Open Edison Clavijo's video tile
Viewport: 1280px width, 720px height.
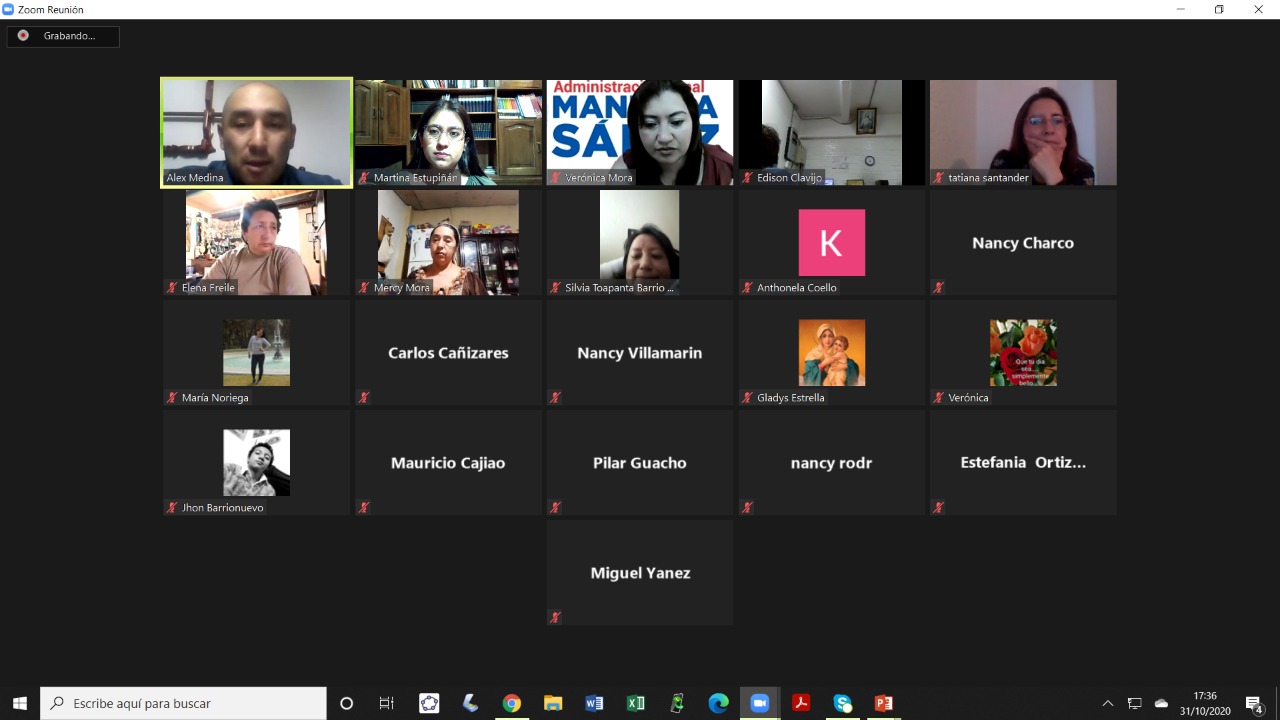click(831, 132)
